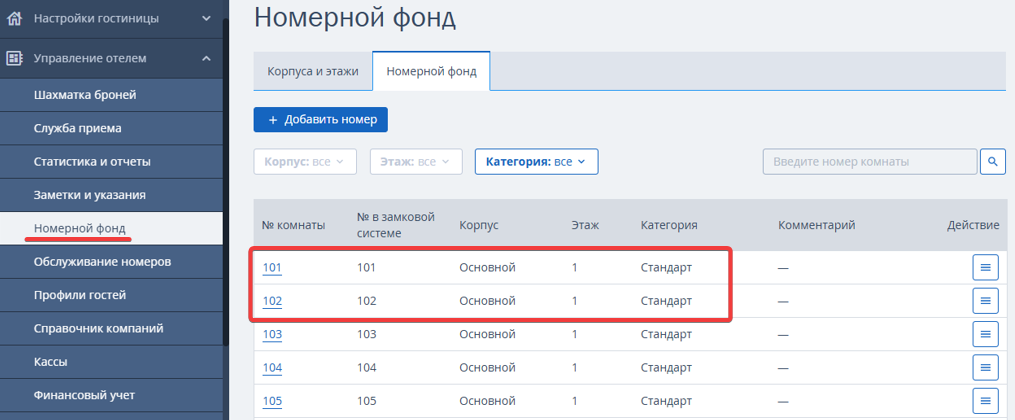Open Заметки и указания
This screenshot has height=420, width=1015.
pyautogui.click(x=111, y=195)
